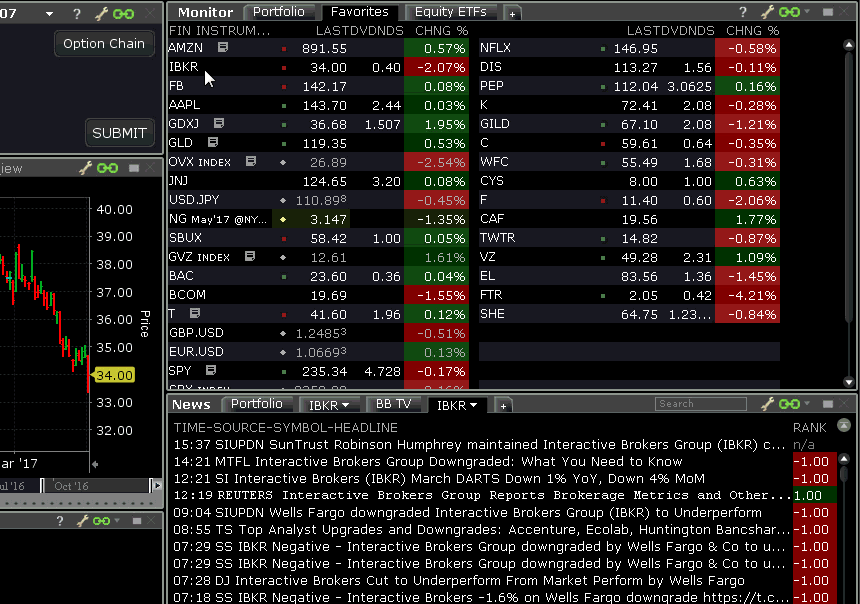This screenshot has height=604, width=860.
Task: Open the active IBKR news tab dropdown arrow
Action: pos(473,406)
